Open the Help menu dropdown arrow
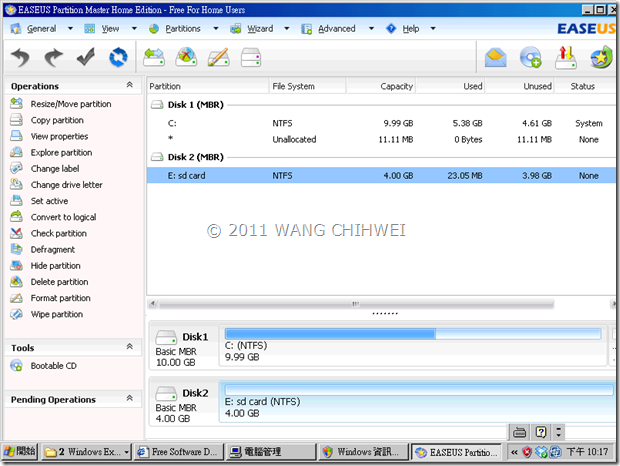Screen dimensions: 620x466 coord(433,28)
